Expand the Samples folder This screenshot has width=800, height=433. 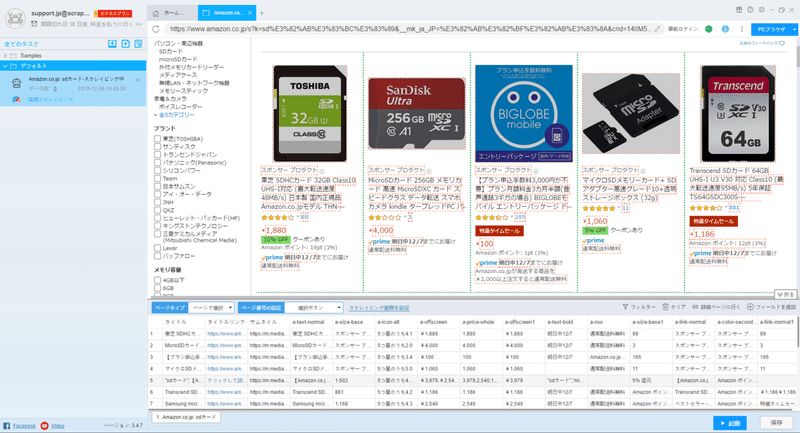pyautogui.click(x=5, y=56)
